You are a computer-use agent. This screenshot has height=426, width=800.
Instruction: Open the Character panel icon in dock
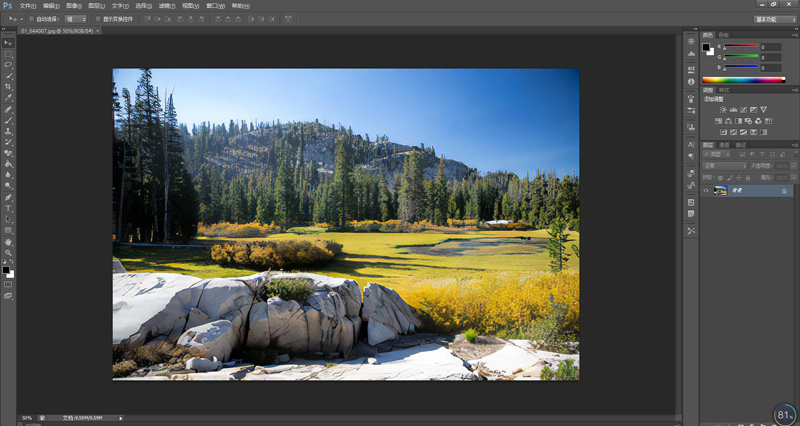(x=691, y=145)
